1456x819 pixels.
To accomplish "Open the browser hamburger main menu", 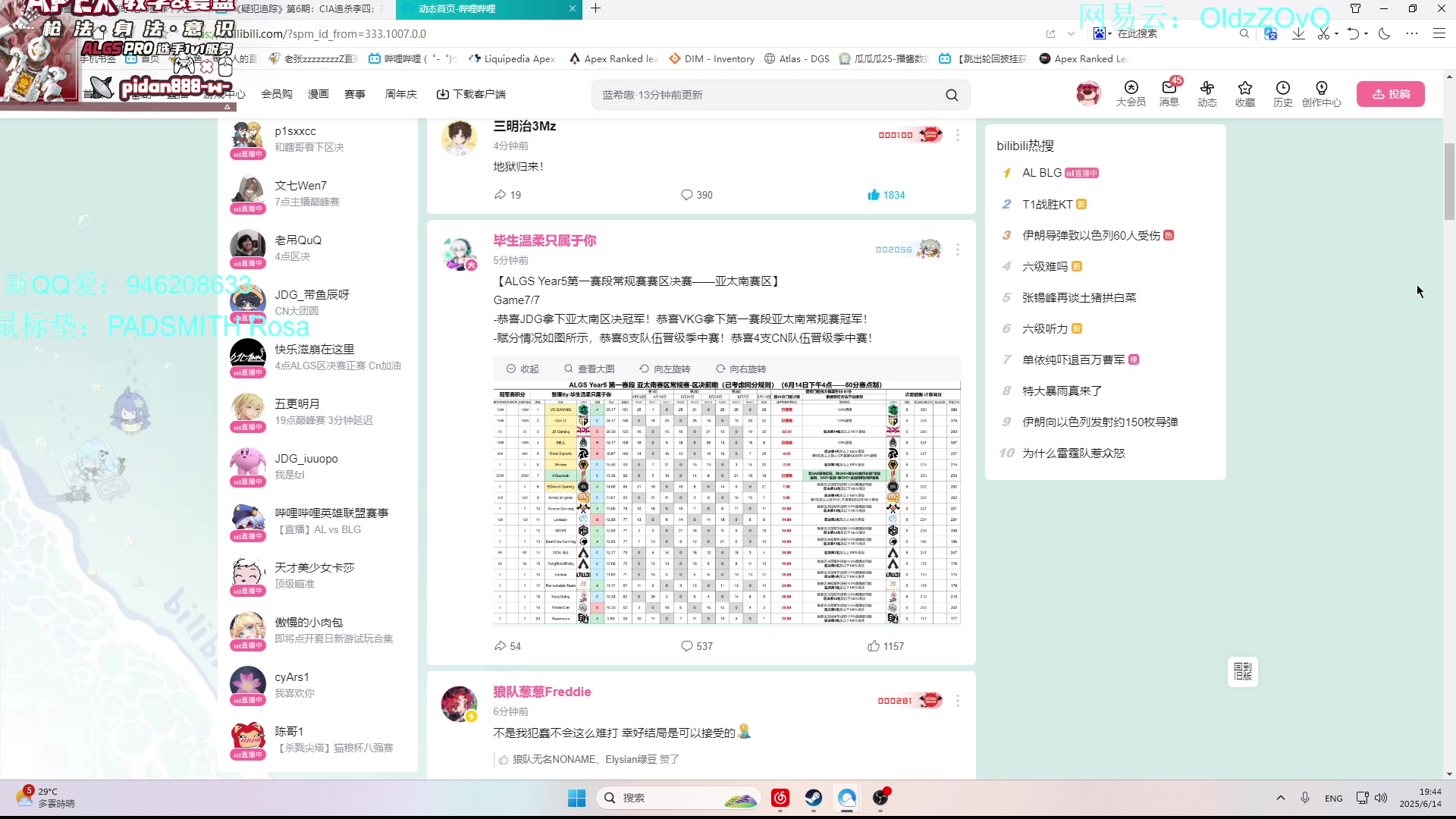I will coord(1439,33).
